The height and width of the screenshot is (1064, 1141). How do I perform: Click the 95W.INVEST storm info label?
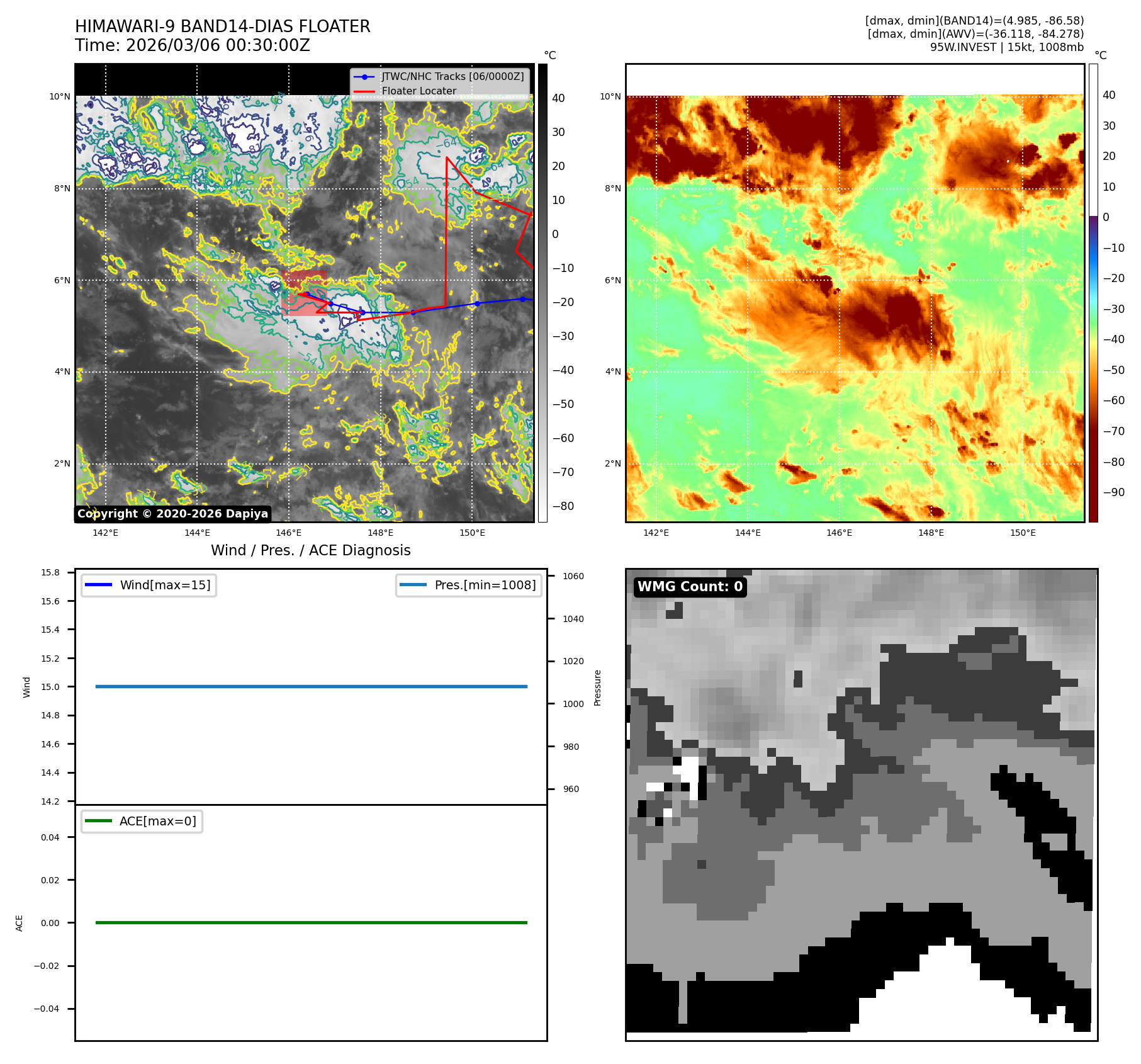1006,47
